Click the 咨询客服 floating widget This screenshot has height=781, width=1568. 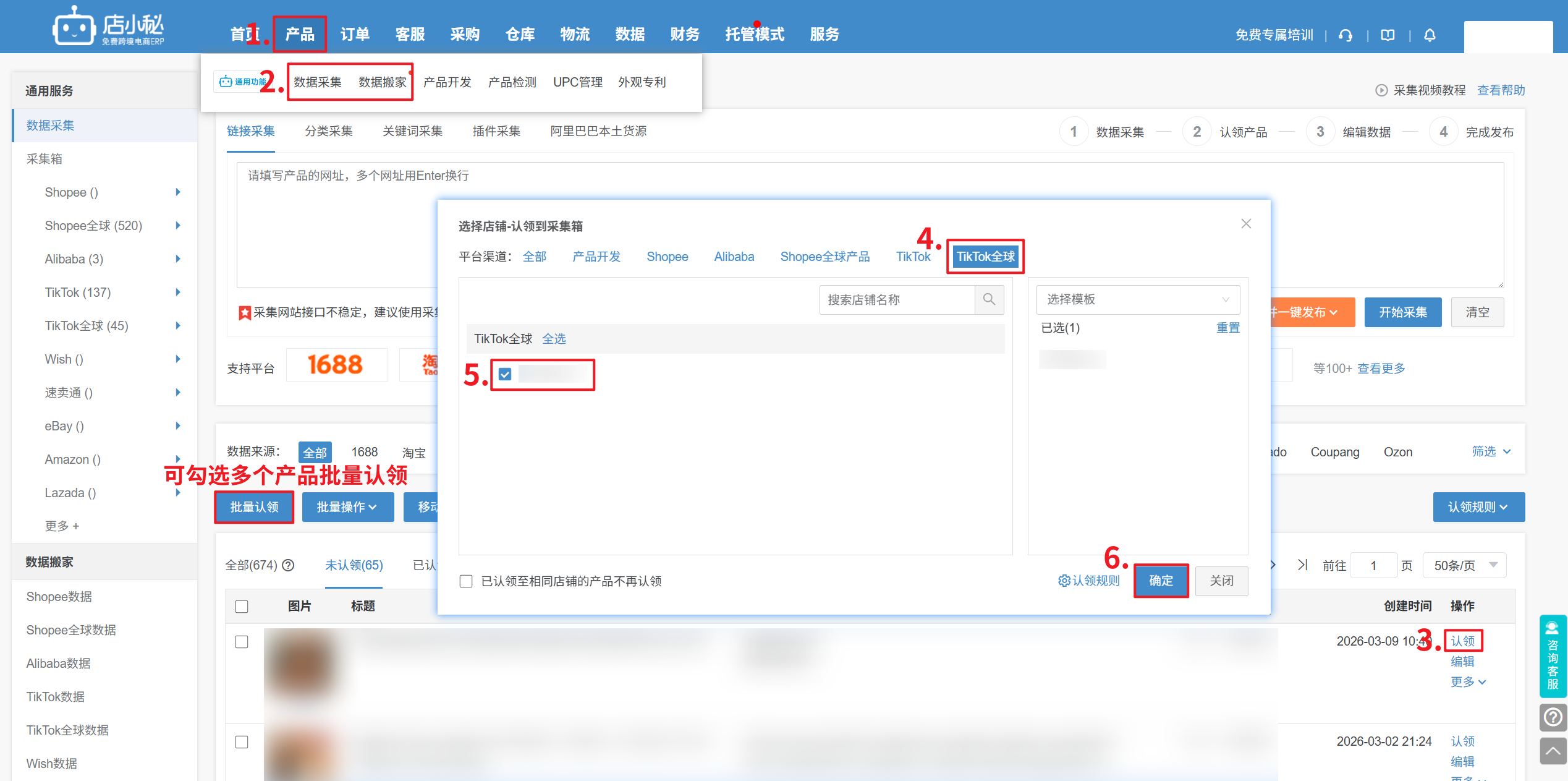click(x=1553, y=655)
